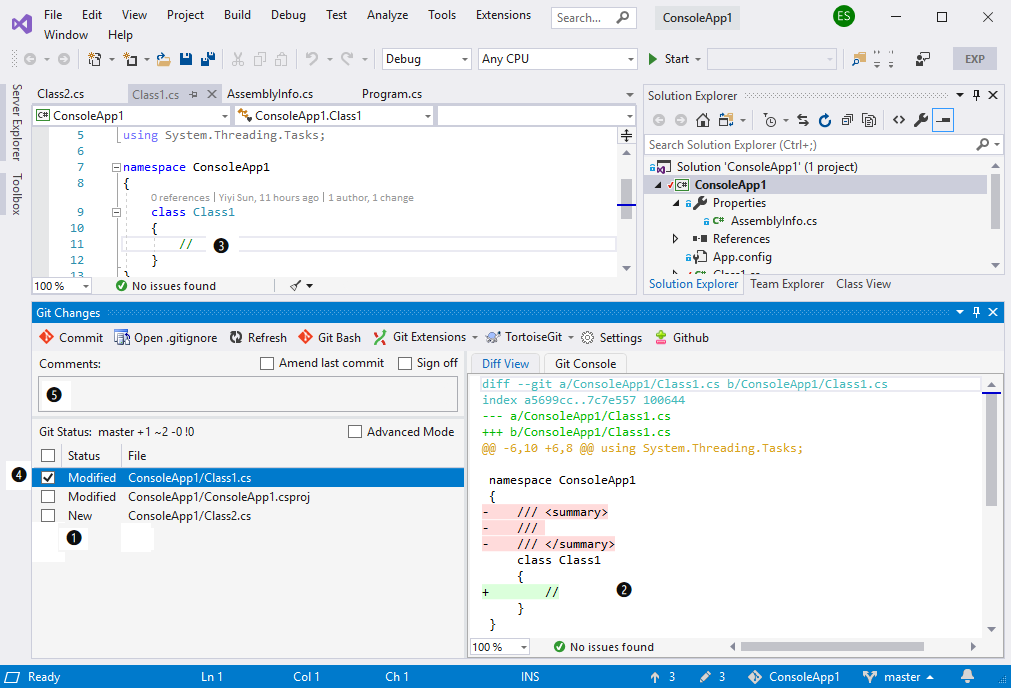Enable the Amend last commit checkbox

tap(265, 363)
